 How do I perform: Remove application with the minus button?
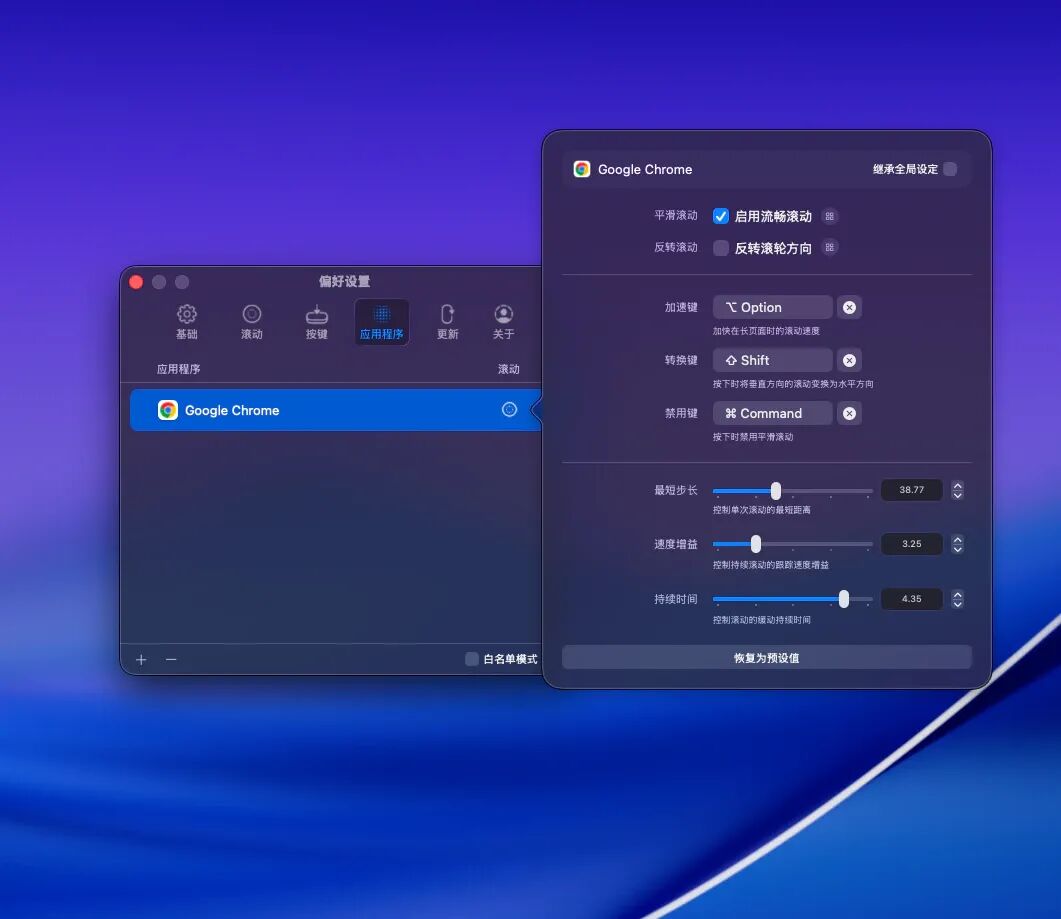[x=171, y=659]
